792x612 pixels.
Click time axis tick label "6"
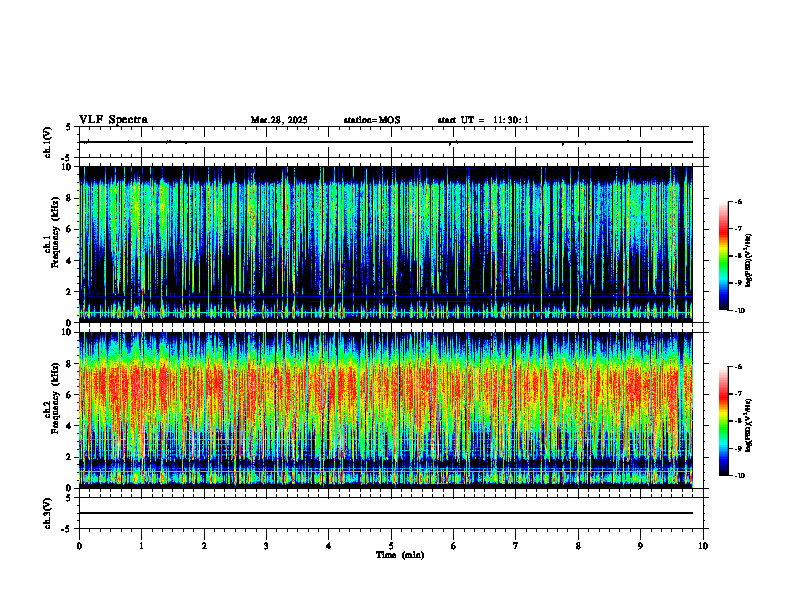(x=454, y=546)
